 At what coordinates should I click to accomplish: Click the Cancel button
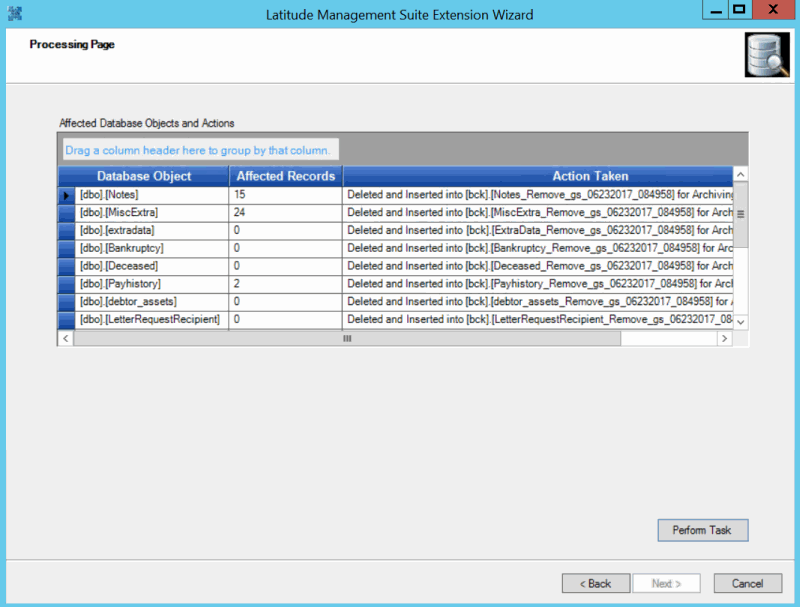pyautogui.click(x=747, y=583)
